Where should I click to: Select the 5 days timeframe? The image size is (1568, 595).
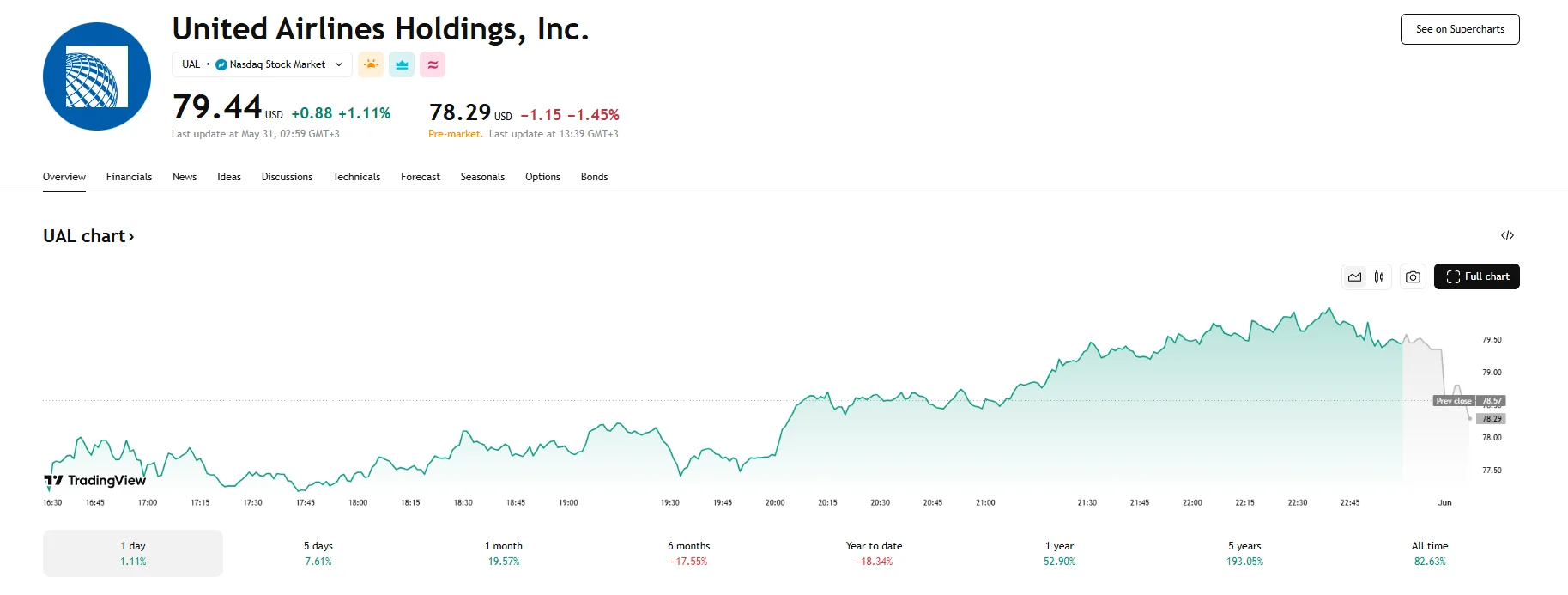coord(318,552)
